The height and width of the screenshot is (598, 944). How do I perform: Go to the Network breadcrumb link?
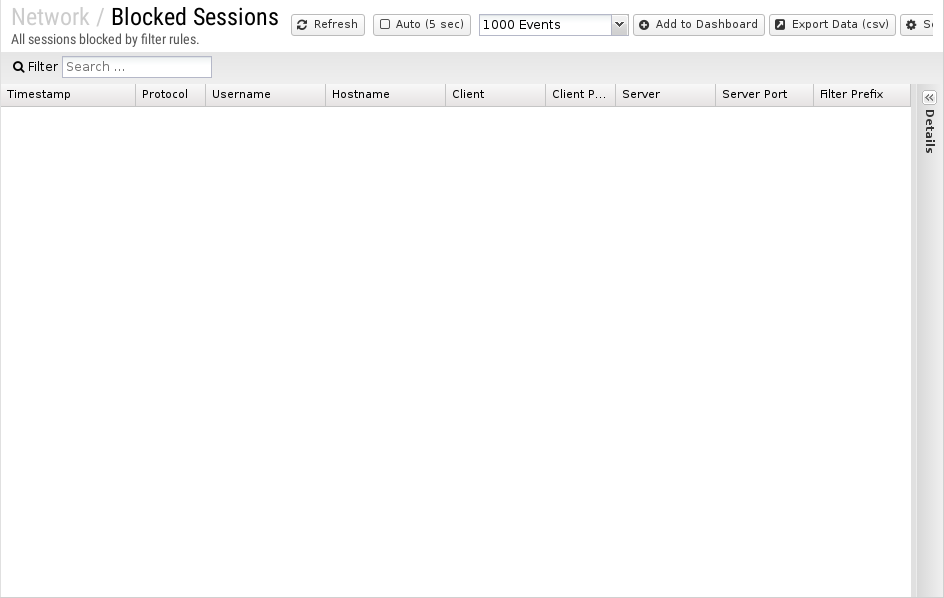(51, 17)
